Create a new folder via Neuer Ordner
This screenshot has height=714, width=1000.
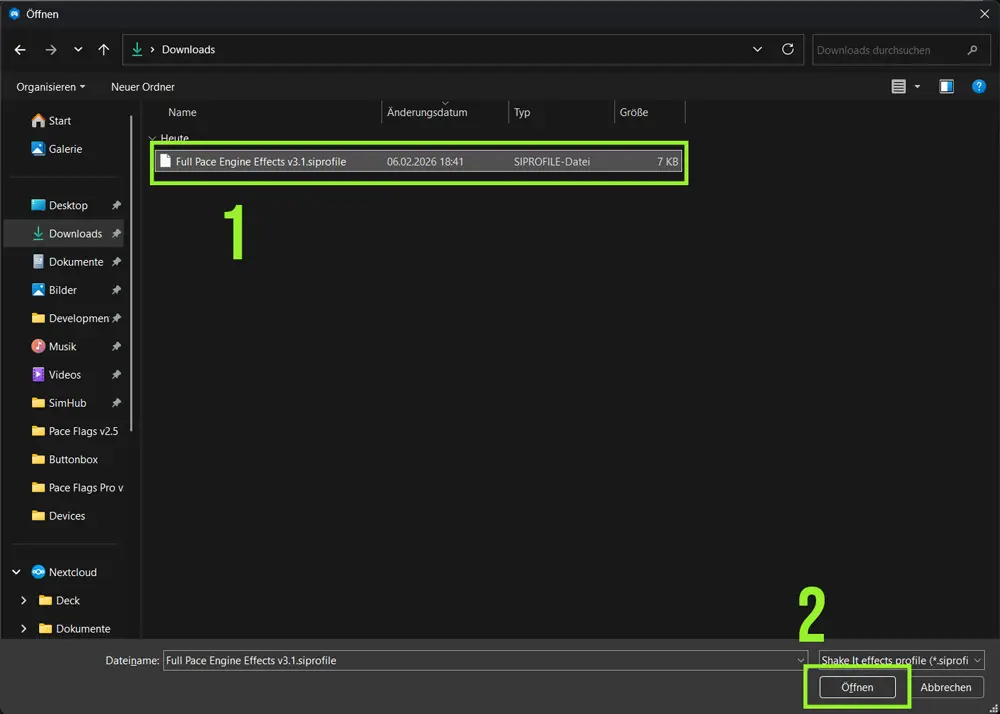tap(142, 86)
